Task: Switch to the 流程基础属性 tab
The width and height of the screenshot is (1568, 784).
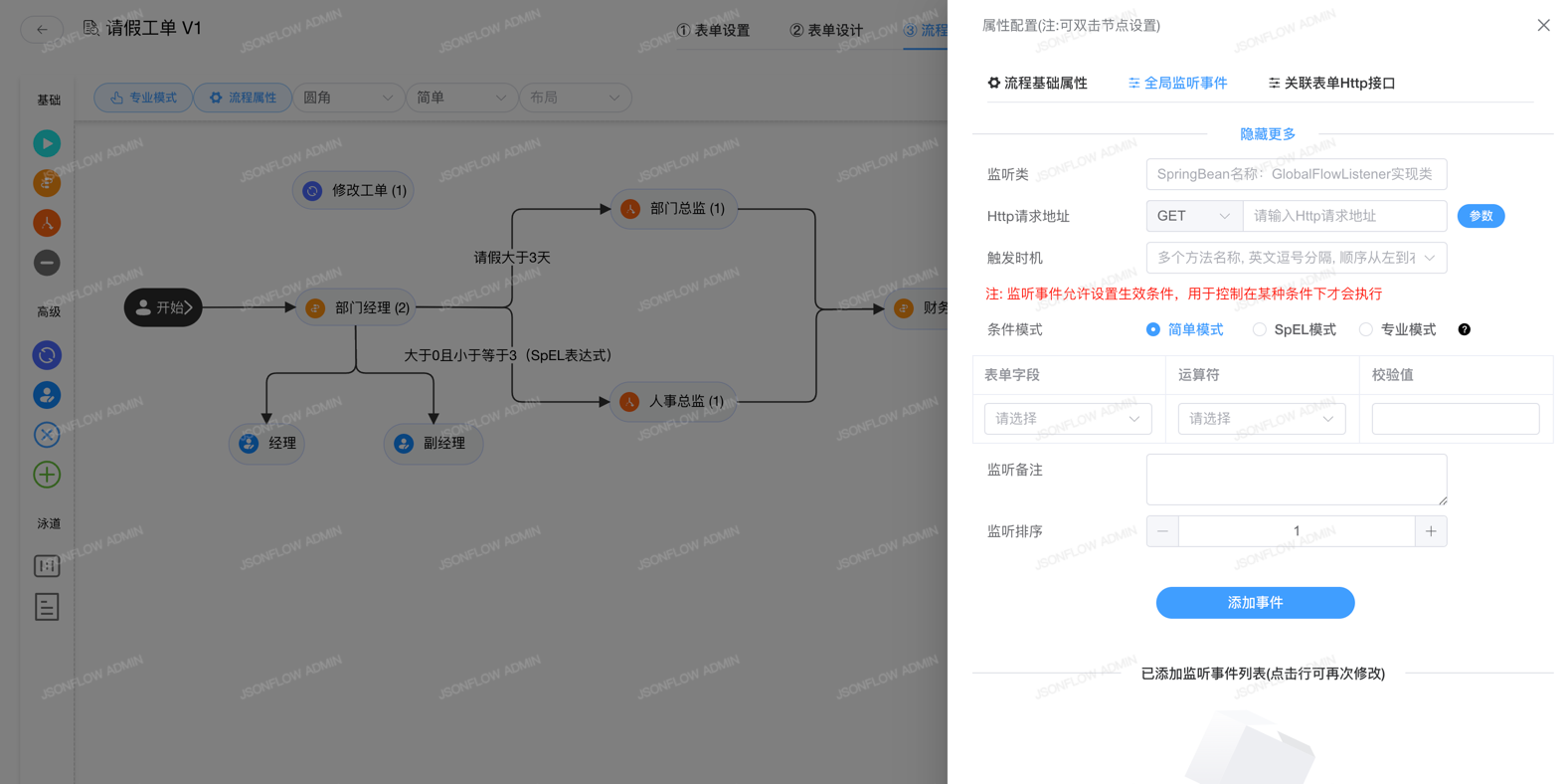Action: tap(1037, 84)
